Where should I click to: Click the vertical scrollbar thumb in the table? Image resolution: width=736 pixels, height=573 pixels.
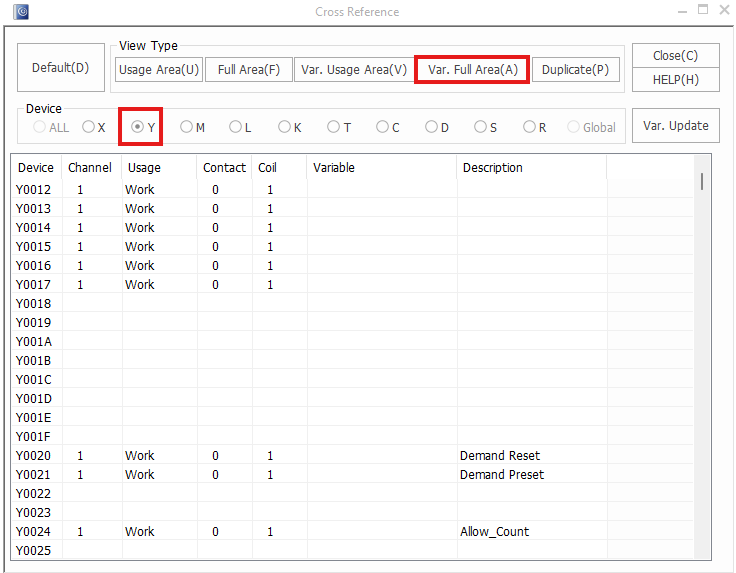(702, 181)
